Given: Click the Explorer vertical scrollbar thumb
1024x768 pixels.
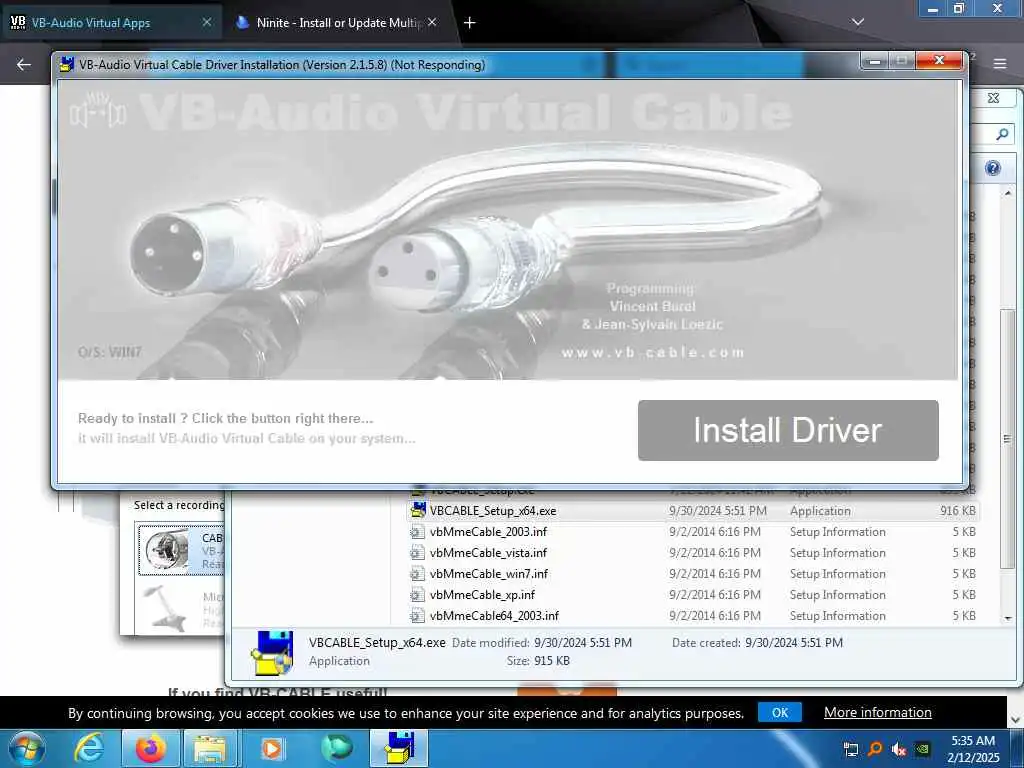Looking at the screenshot, I should pos(1008,439).
